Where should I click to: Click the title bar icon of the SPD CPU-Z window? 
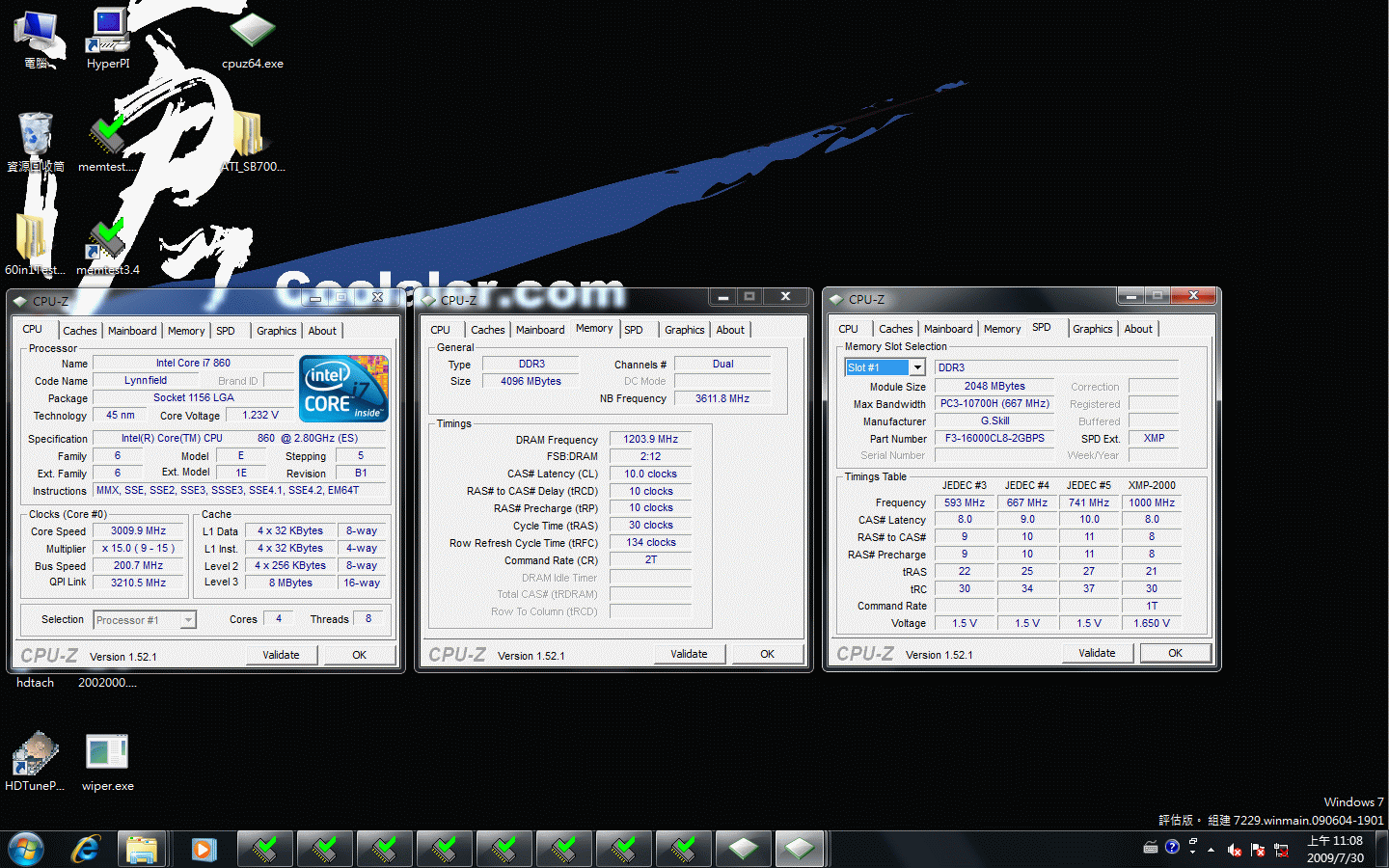tap(834, 299)
